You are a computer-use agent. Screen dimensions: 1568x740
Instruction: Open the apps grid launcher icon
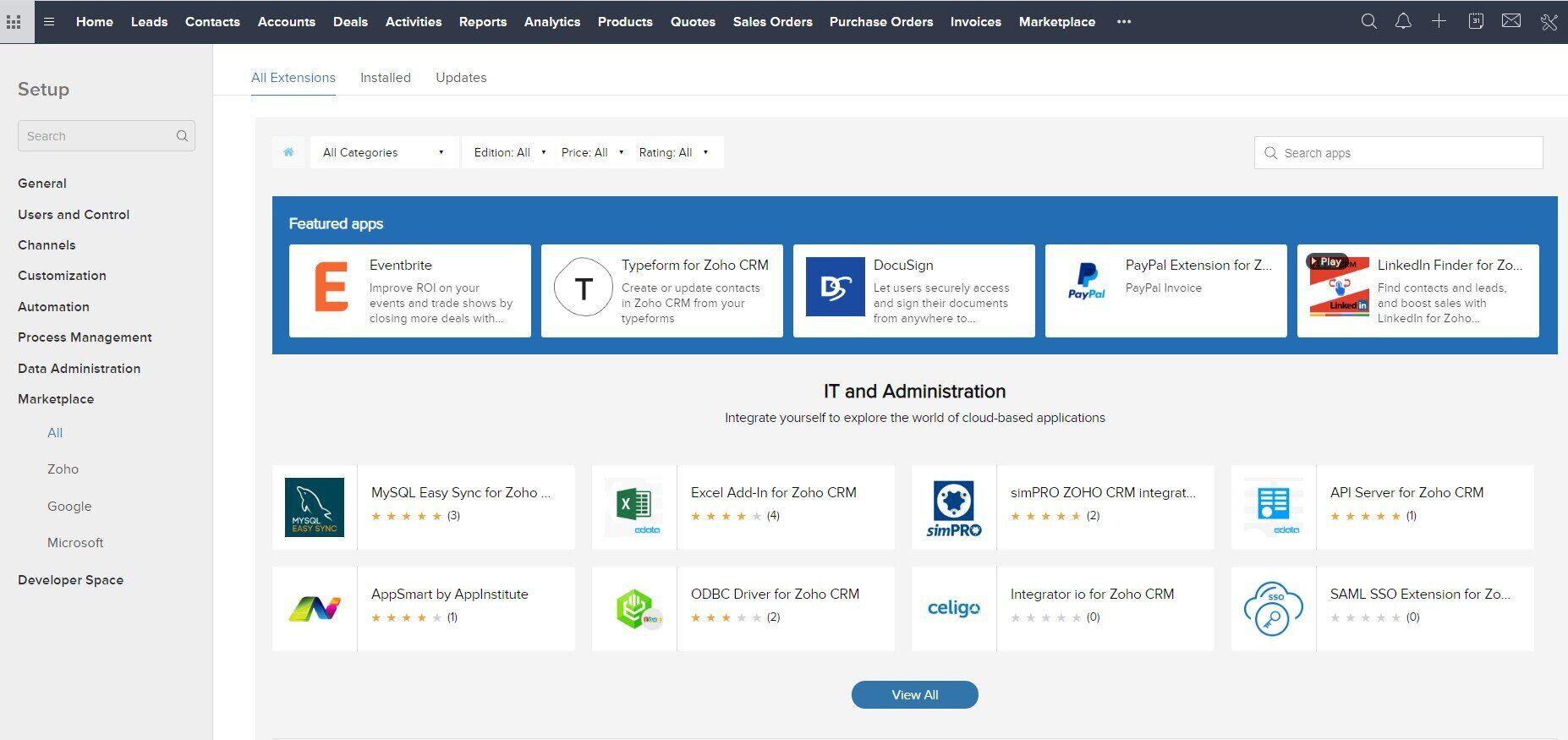click(14, 22)
